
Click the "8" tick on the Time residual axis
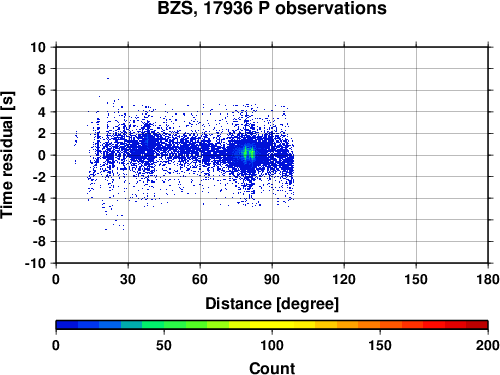[x=42, y=69]
